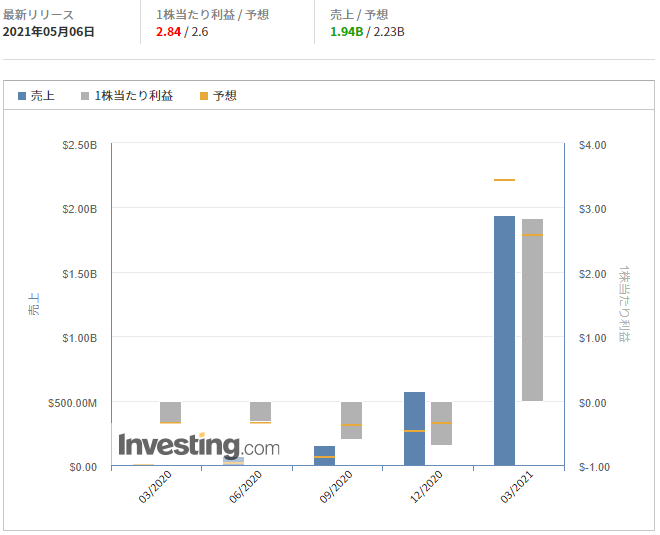This screenshot has height=535, width=660.
Task: Click the 12/2020 x-axis label
Action: [x=426, y=487]
